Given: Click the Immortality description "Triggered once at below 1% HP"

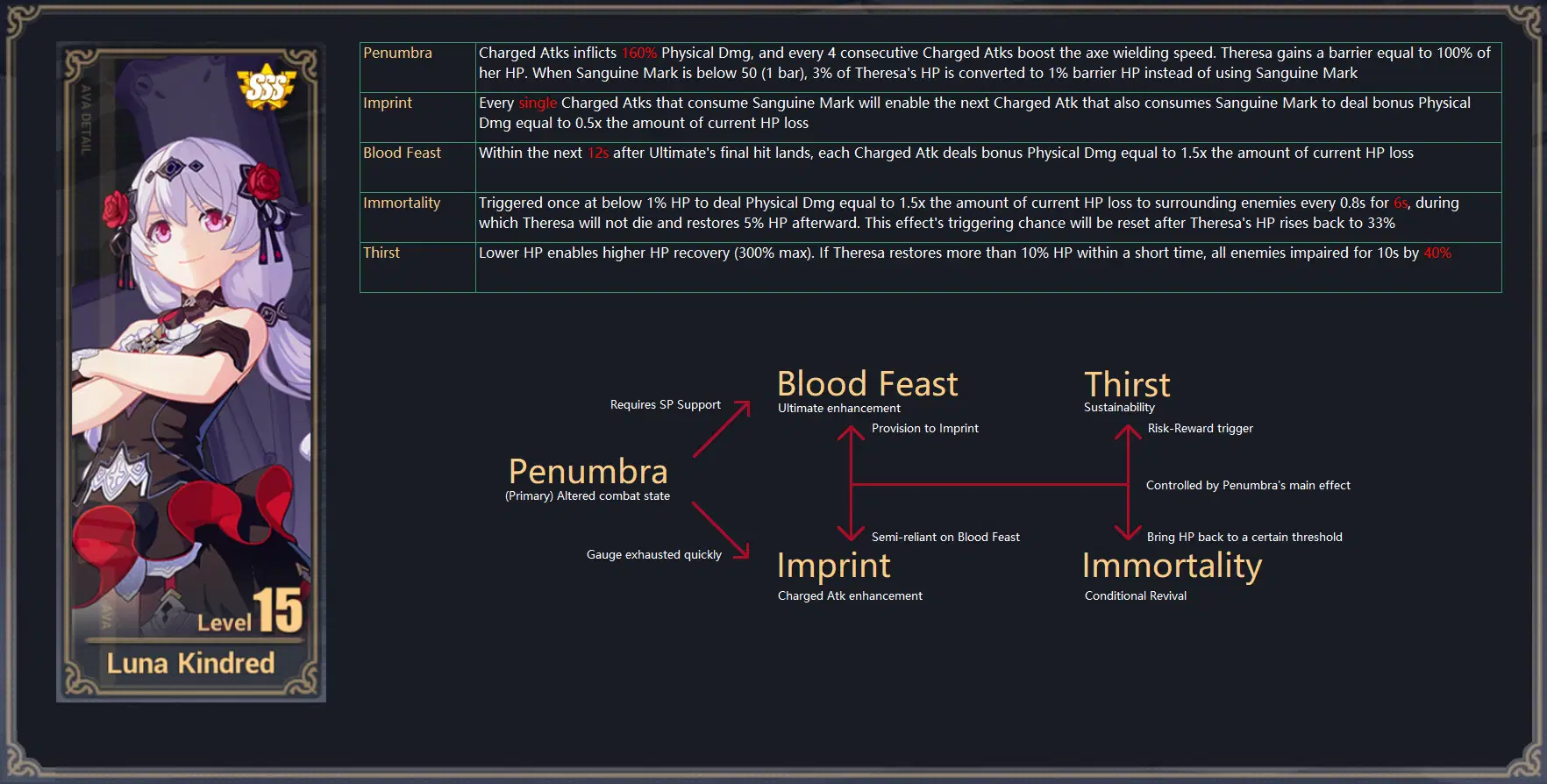Looking at the screenshot, I should [969, 213].
